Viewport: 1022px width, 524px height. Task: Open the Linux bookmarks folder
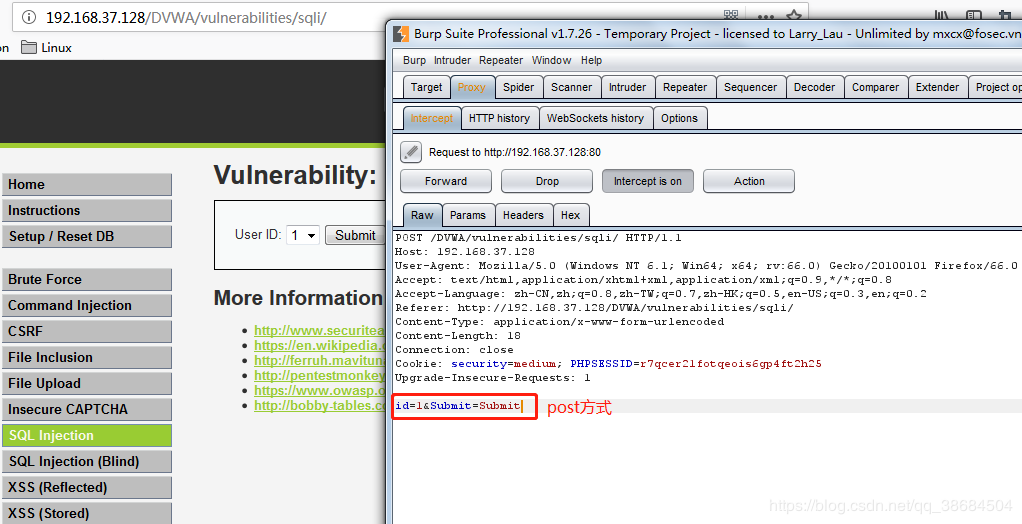[46, 48]
